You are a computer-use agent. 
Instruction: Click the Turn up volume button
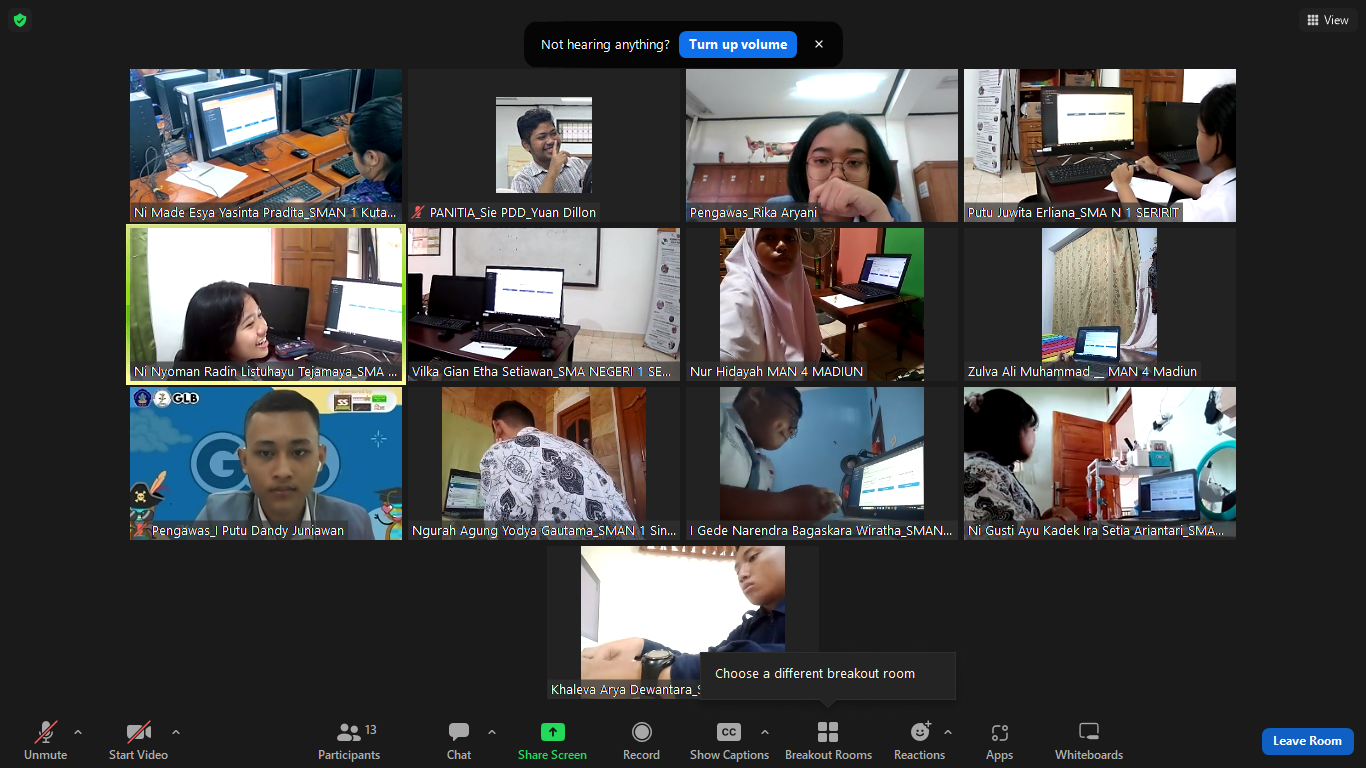[738, 44]
